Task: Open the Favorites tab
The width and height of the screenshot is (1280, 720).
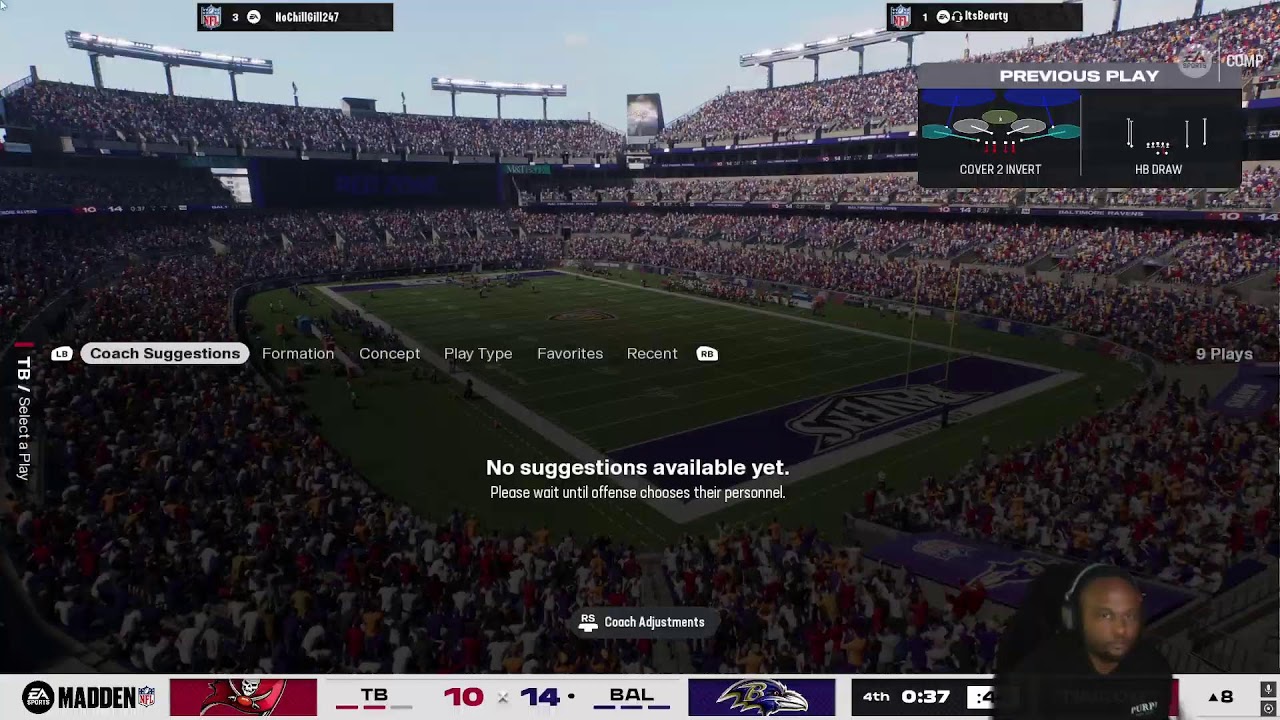Action: click(570, 353)
